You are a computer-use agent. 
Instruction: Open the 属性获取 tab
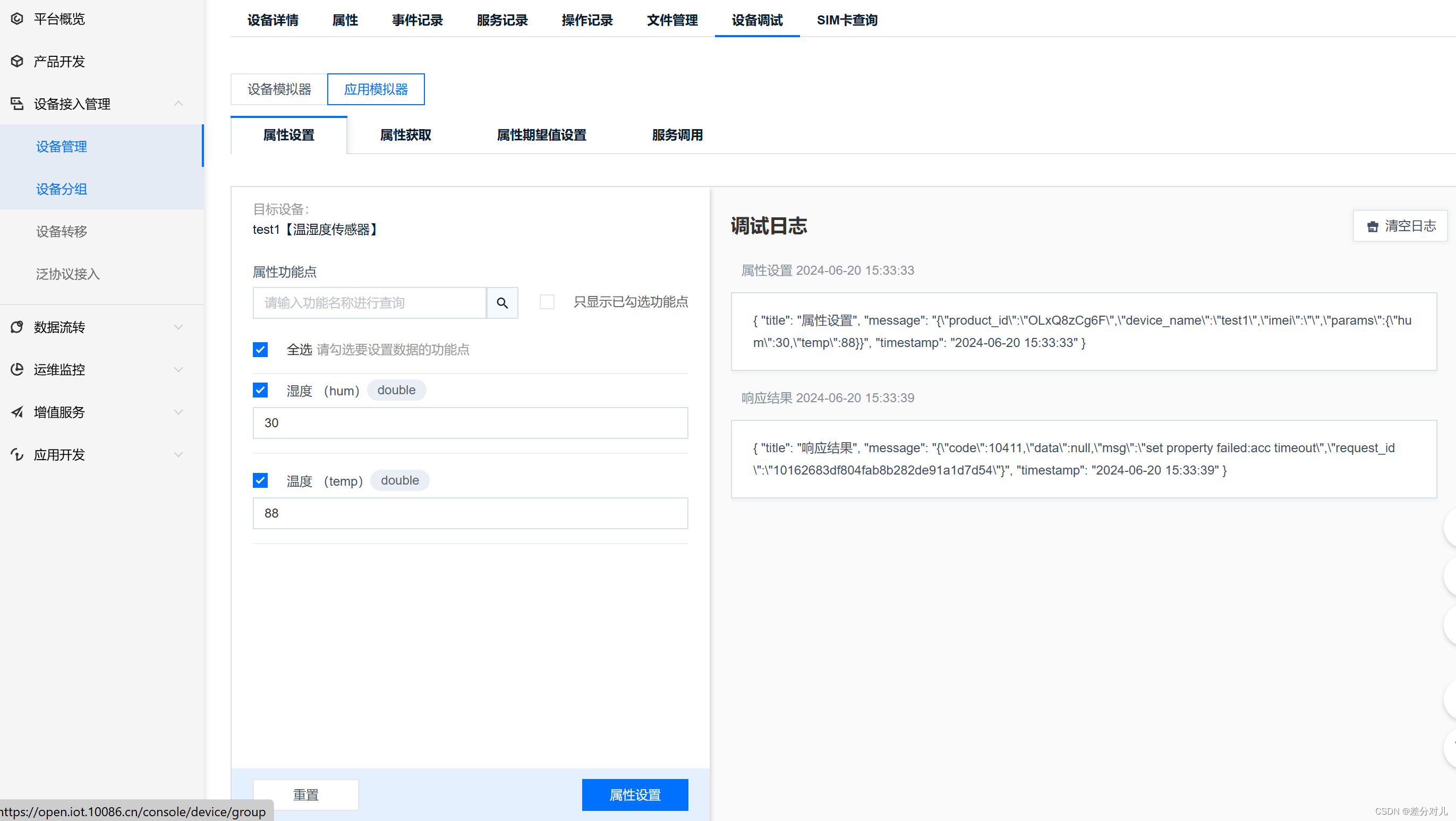coord(405,134)
